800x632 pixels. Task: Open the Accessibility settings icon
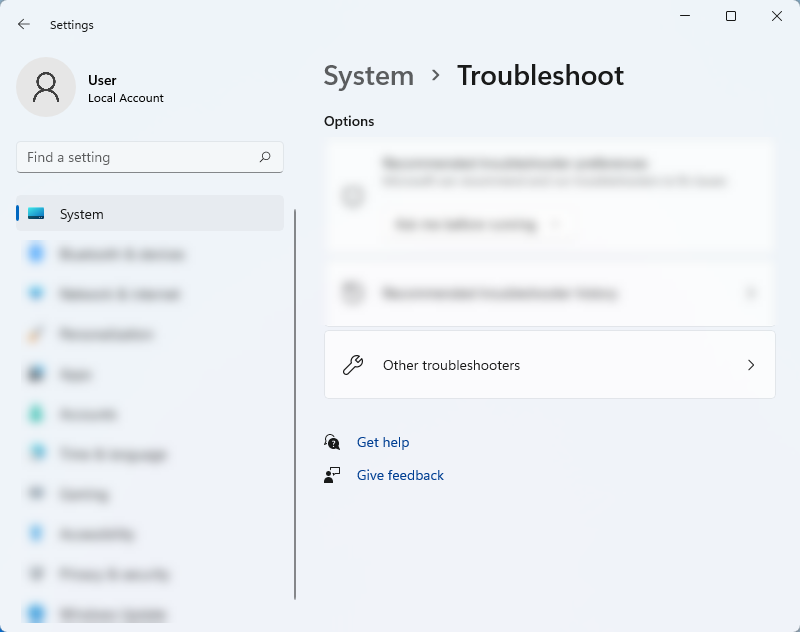click(37, 534)
